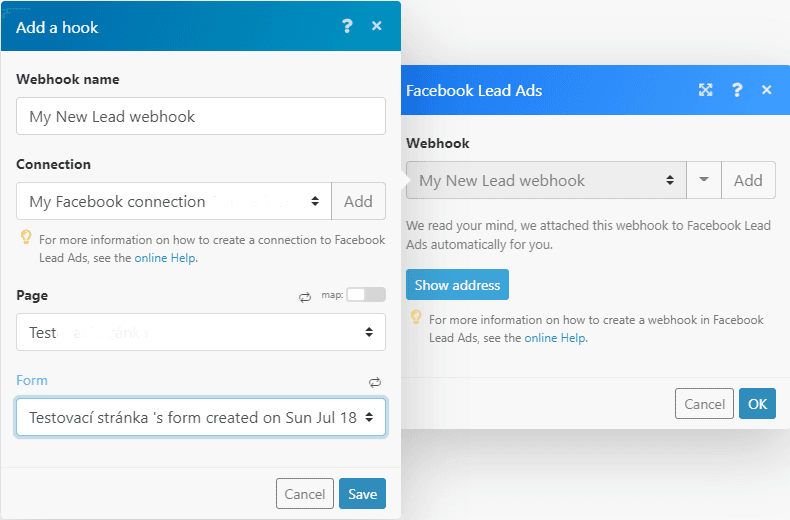Close the Facebook Lead Ads panel
Viewport: 790px width, 520px height.
pyautogui.click(x=767, y=90)
